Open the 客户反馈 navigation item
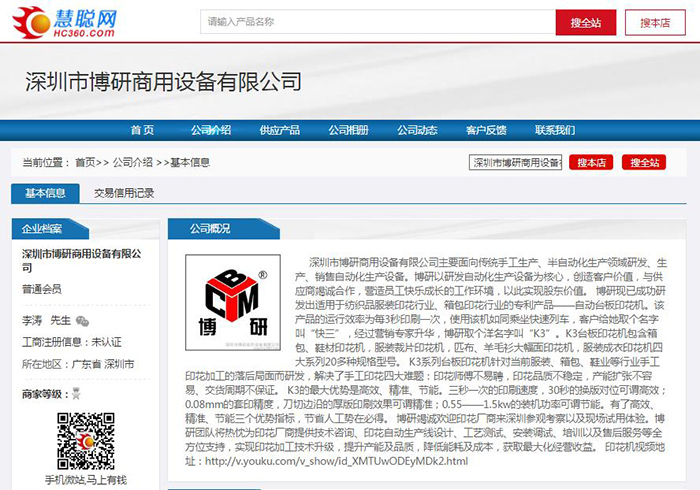 coord(486,130)
